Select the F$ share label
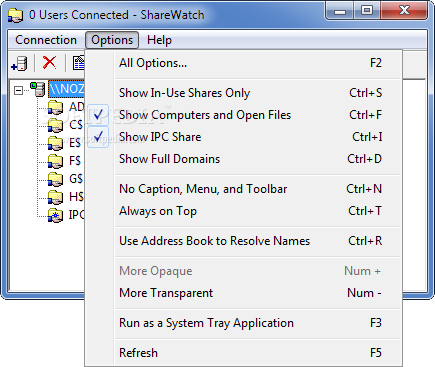Viewport: 435px width, 367px height. click(75, 161)
